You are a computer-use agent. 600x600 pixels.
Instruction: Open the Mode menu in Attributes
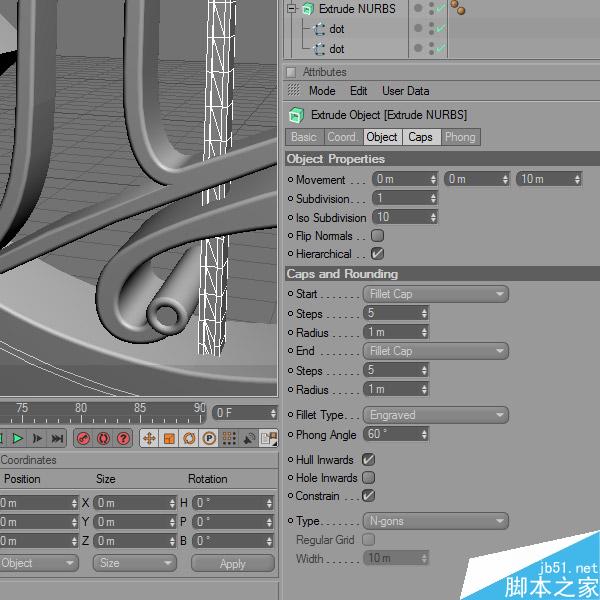click(x=322, y=91)
